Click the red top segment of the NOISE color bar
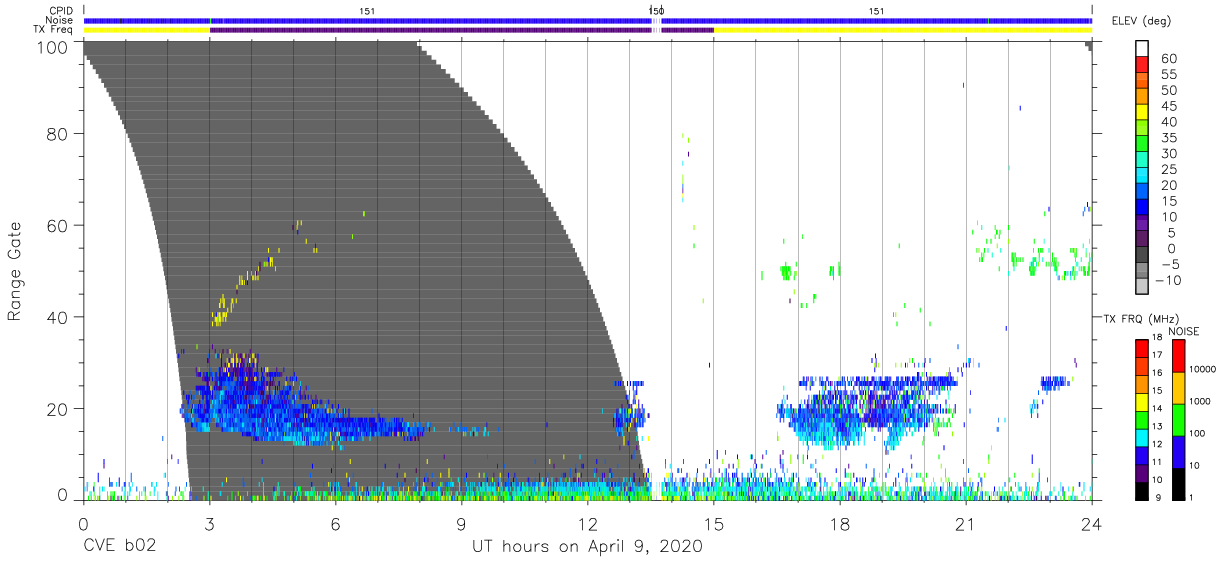This screenshot has width=1228, height=567. click(x=1179, y=356)
